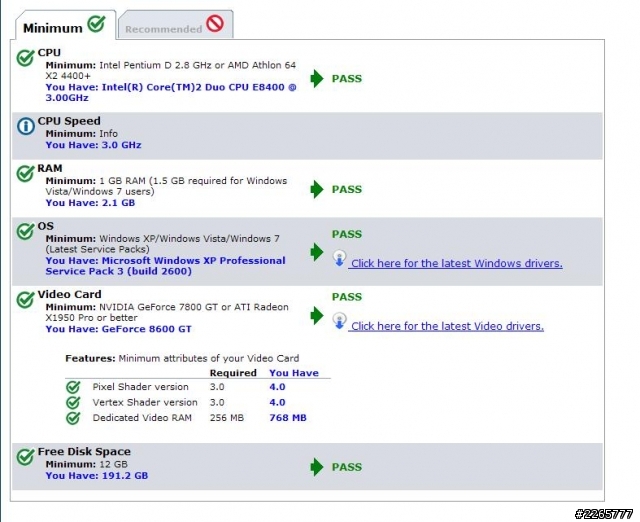Select the Free Disk Space heading

[x=84, y=451]
